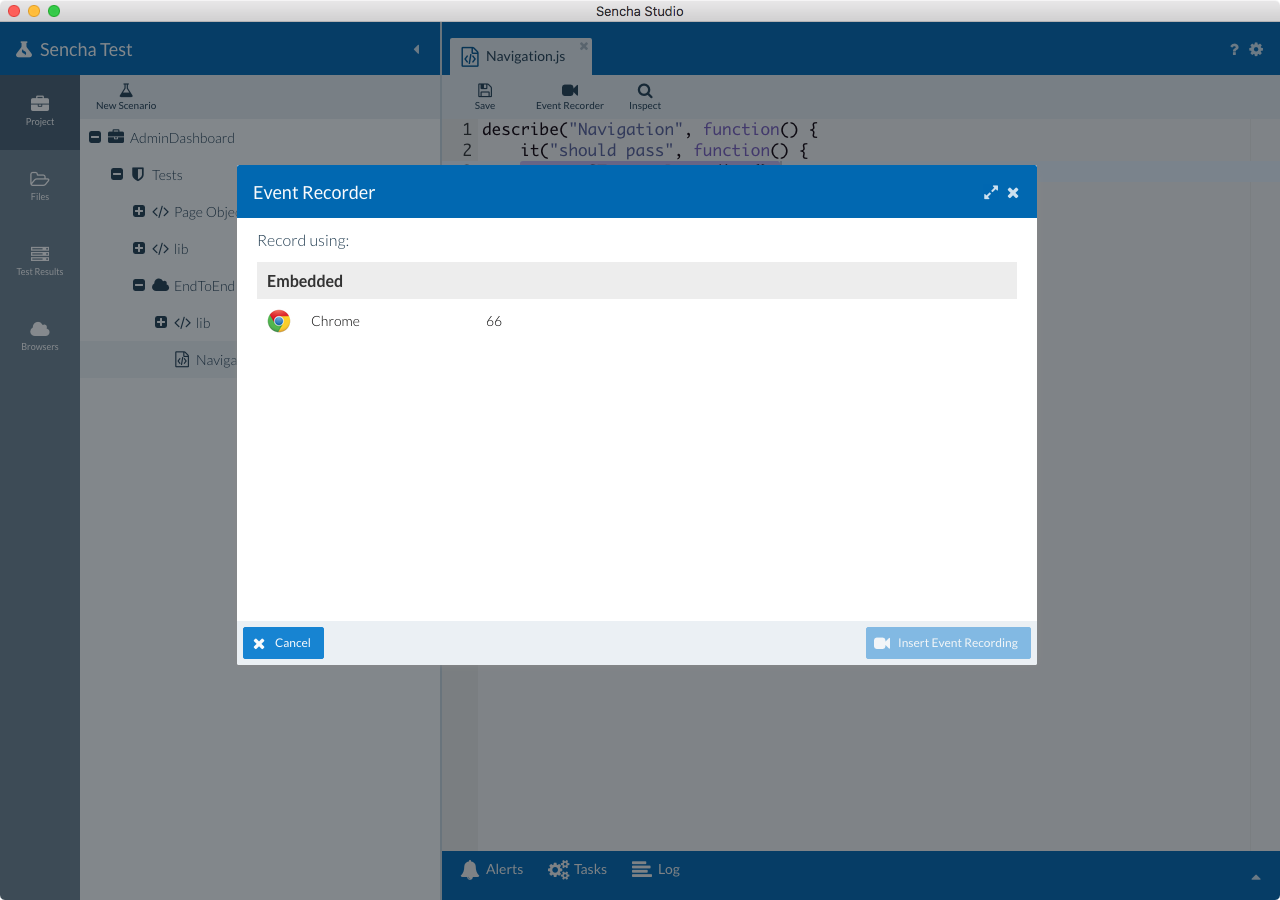1280x900 pixels.
Task: Click the New Scenario flask icon
Action: (x=126, y=91)
